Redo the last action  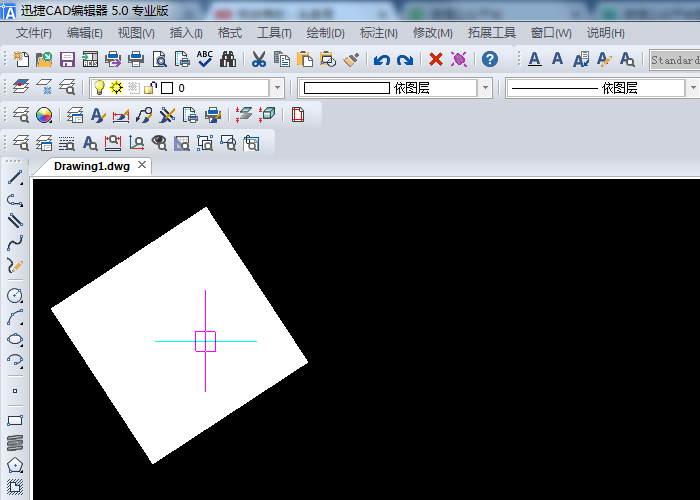click(x=405, y=59)
